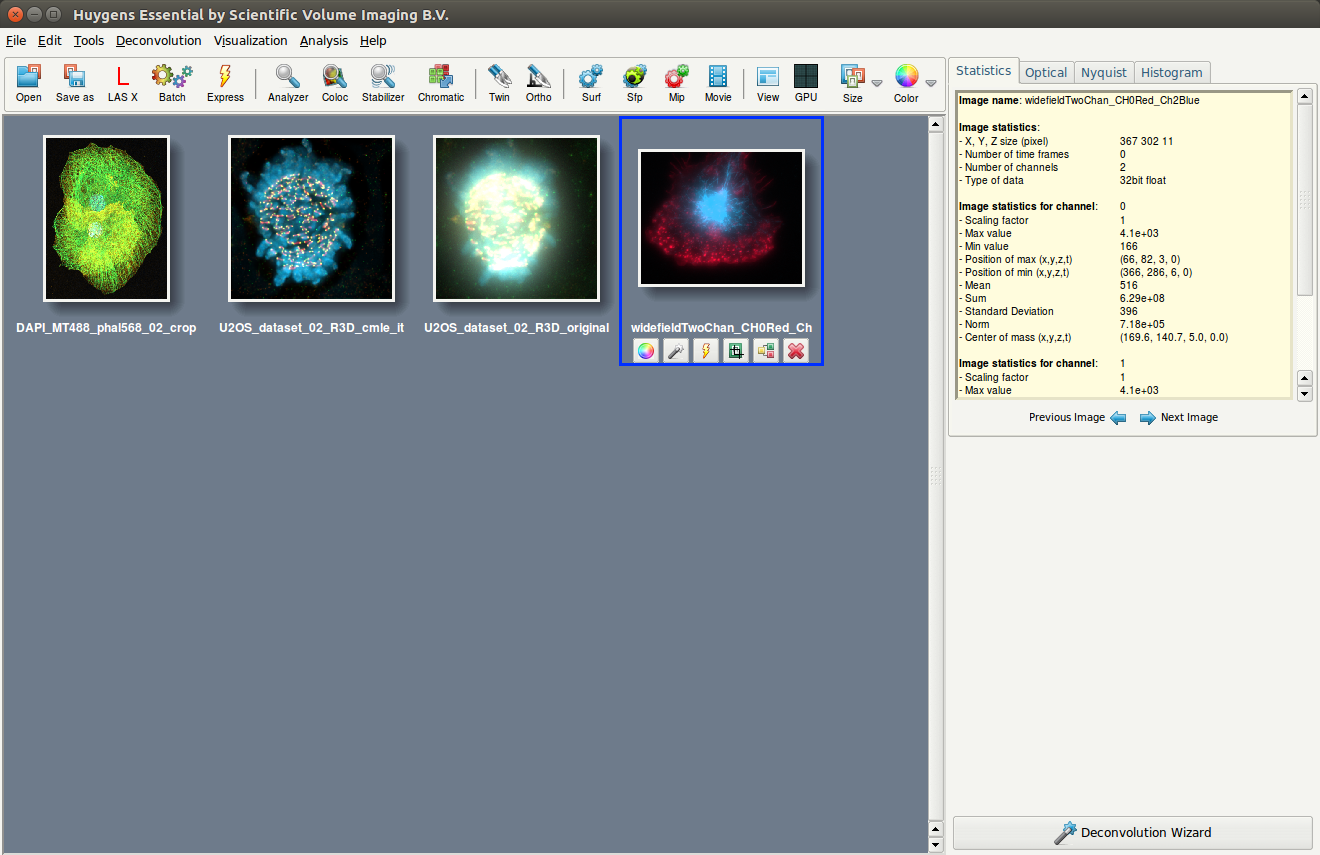The height and width of the screenshot is (855, 1320).
Task: Click the Deconvolution Wizard button
Action: tap(1132, 832)
